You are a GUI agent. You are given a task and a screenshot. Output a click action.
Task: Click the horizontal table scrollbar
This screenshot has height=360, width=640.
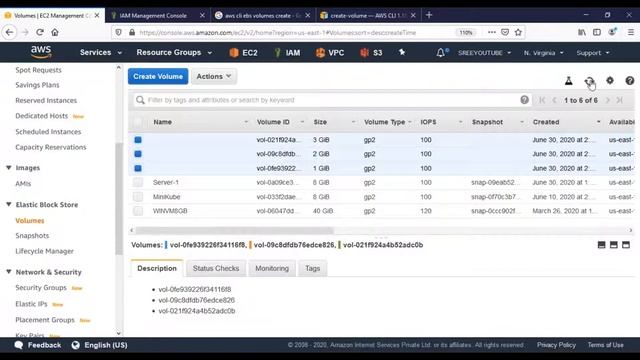[234, 230]
